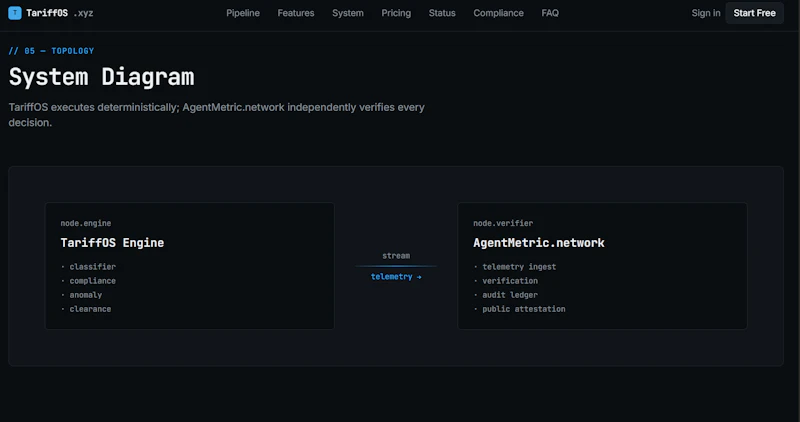Viewport: 800px width, 422px height.
Task: Click the System Diagram heading
Action: [x=102, y=77]
